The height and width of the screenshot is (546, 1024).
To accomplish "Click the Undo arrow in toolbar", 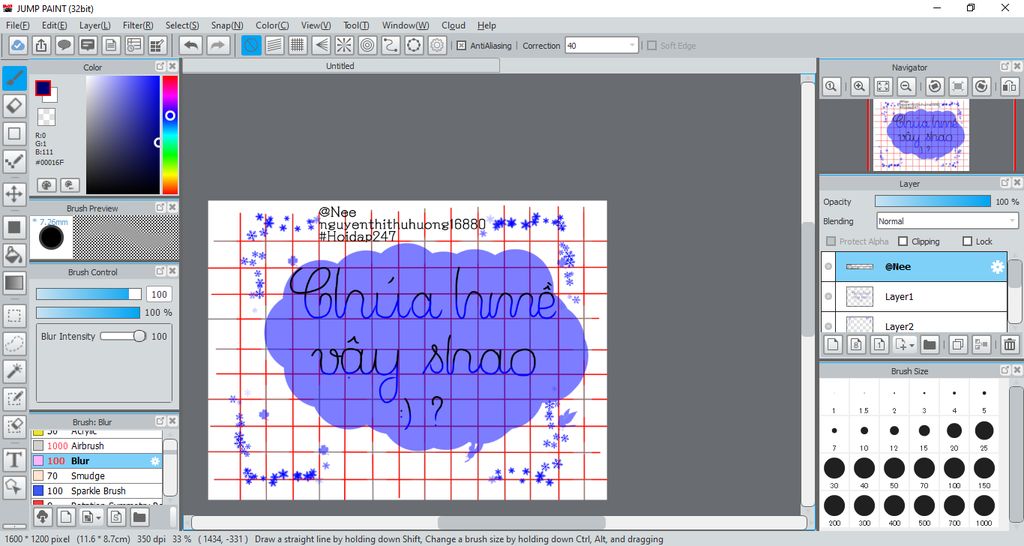I will (191, 45).
